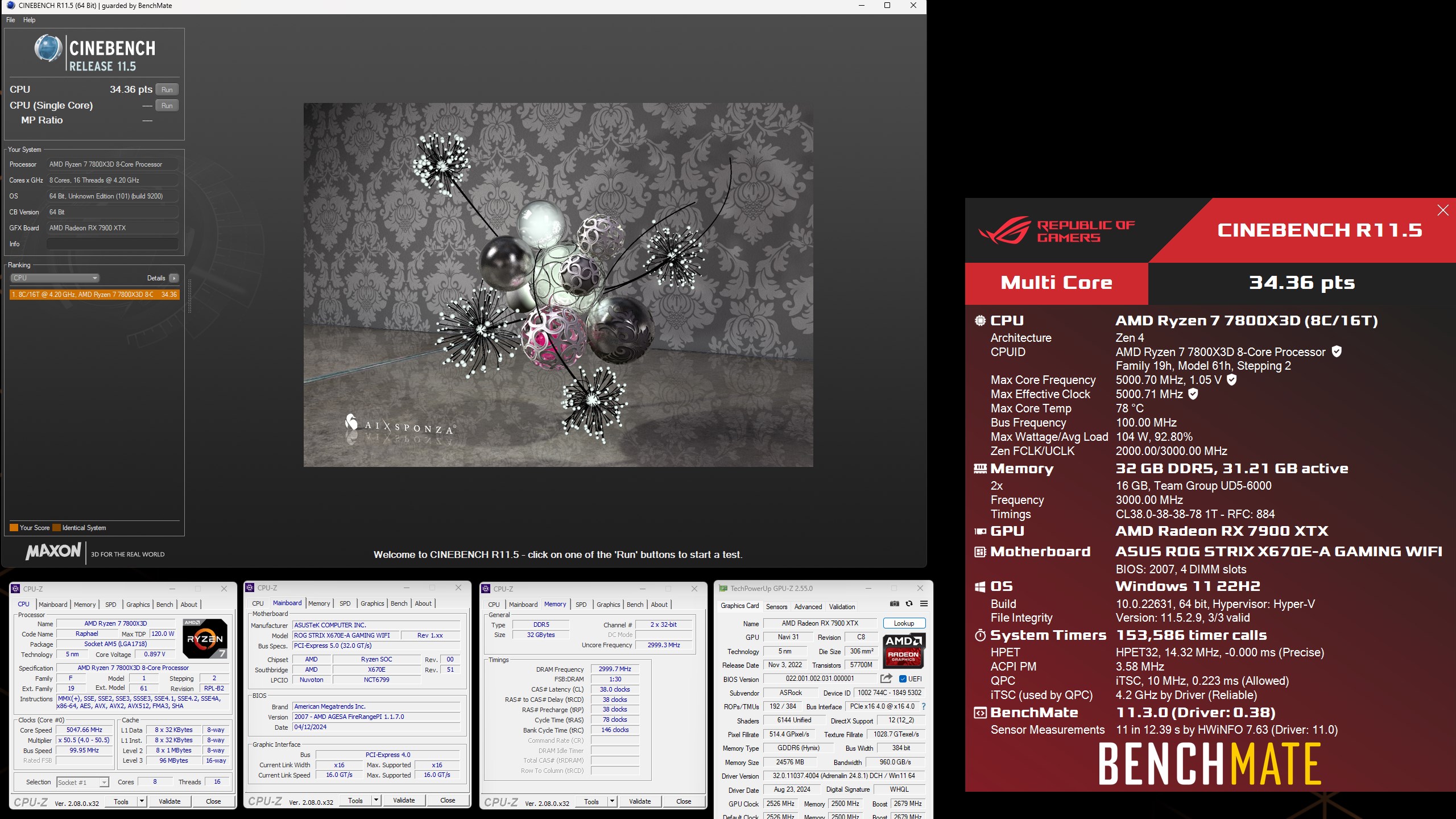This screenshot has width=1456, height=819.
Task: Open About tab in CPU-Z Memory window
Action: pos(659,605)
